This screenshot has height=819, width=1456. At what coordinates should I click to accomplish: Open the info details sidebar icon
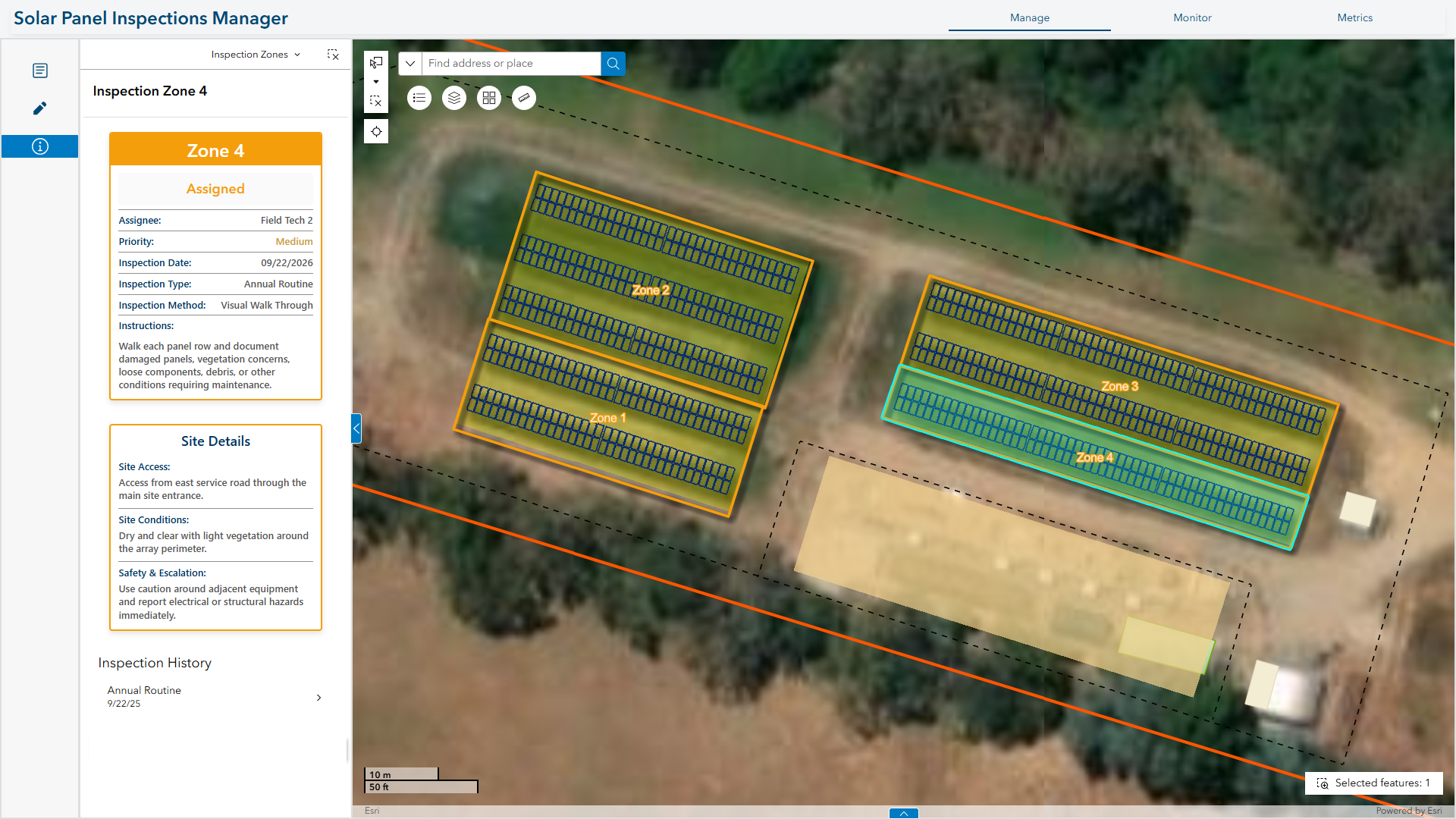point(40,146)
